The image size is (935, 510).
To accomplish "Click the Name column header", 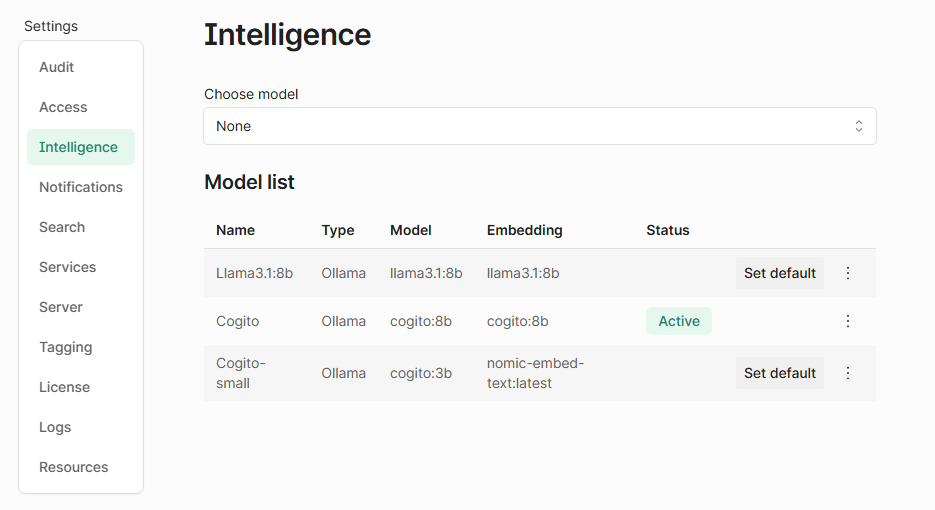I will coord(236,230).
